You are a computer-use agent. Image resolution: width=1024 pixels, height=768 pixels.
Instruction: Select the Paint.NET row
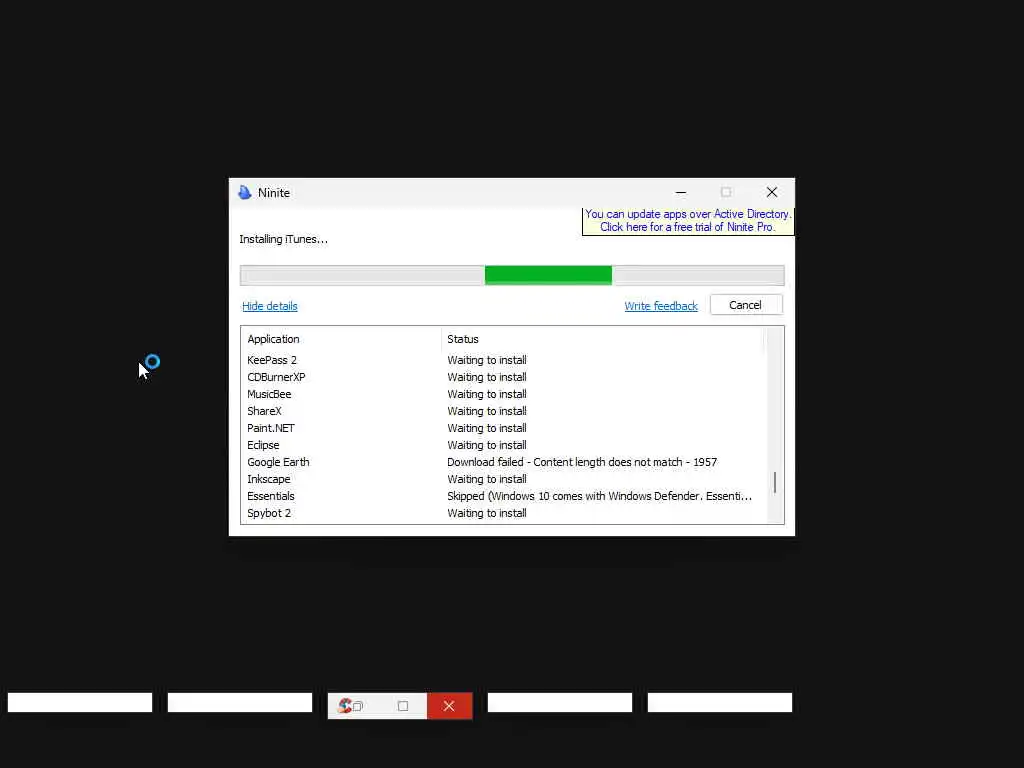(x=504, y=428)
